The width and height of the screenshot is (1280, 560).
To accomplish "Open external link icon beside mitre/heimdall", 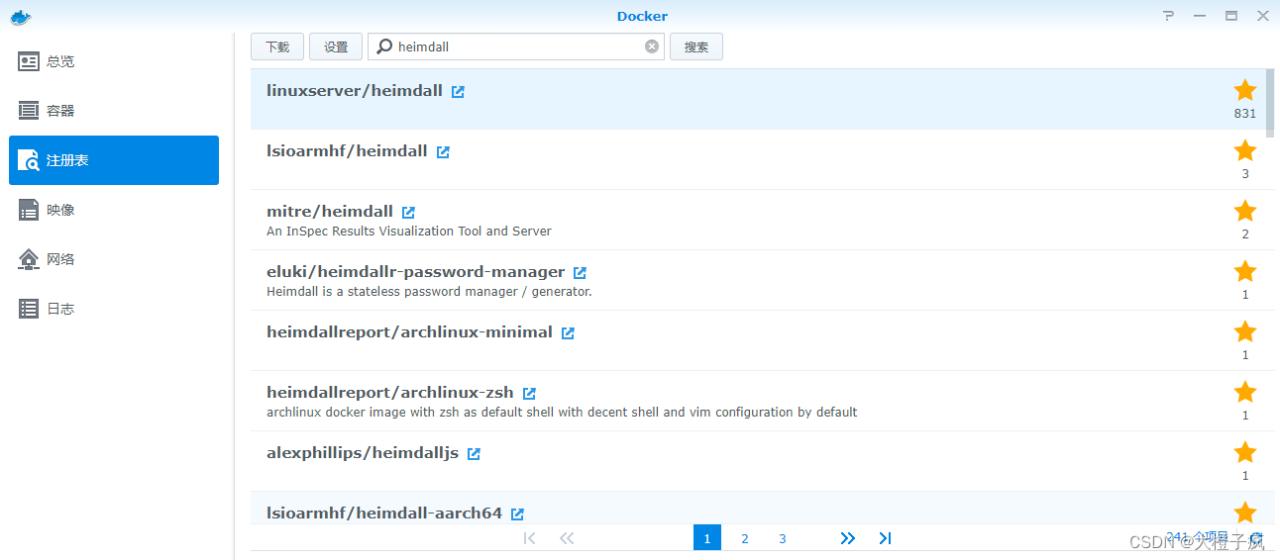I will pos(408,212).
